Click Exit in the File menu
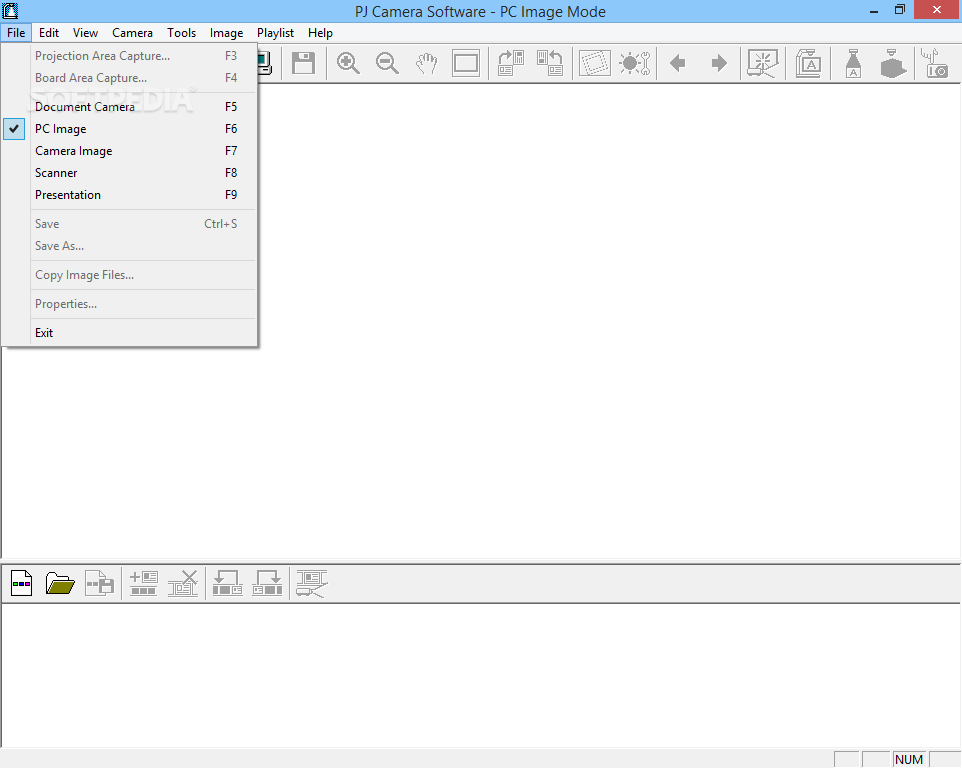The width and height of the screenshot is (962, 768). (129, 333)
